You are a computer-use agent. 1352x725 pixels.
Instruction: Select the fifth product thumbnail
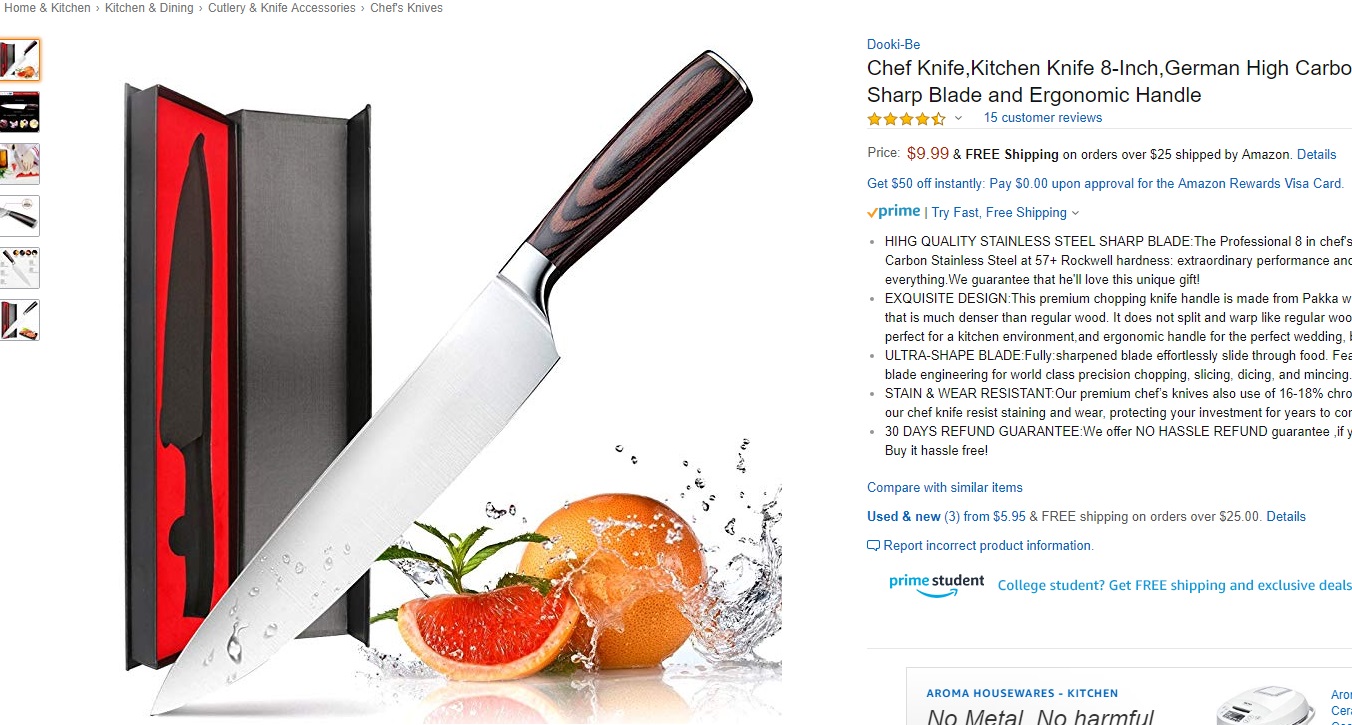[19, 268]
